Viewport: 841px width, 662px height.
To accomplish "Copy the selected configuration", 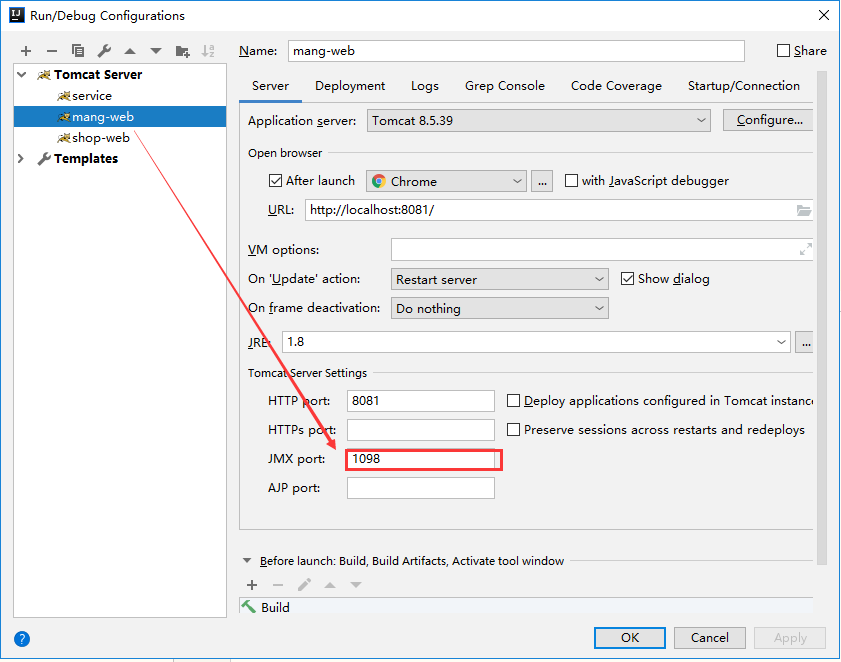I will pos(78,51).
